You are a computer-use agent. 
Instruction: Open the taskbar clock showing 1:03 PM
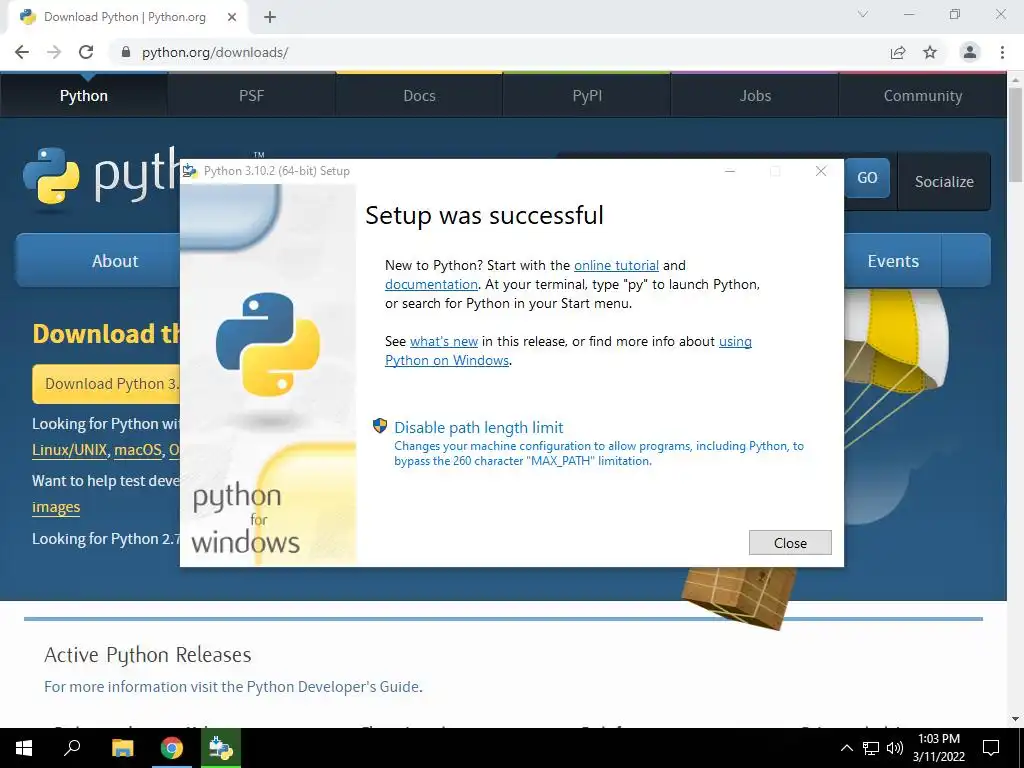(938, 748)
